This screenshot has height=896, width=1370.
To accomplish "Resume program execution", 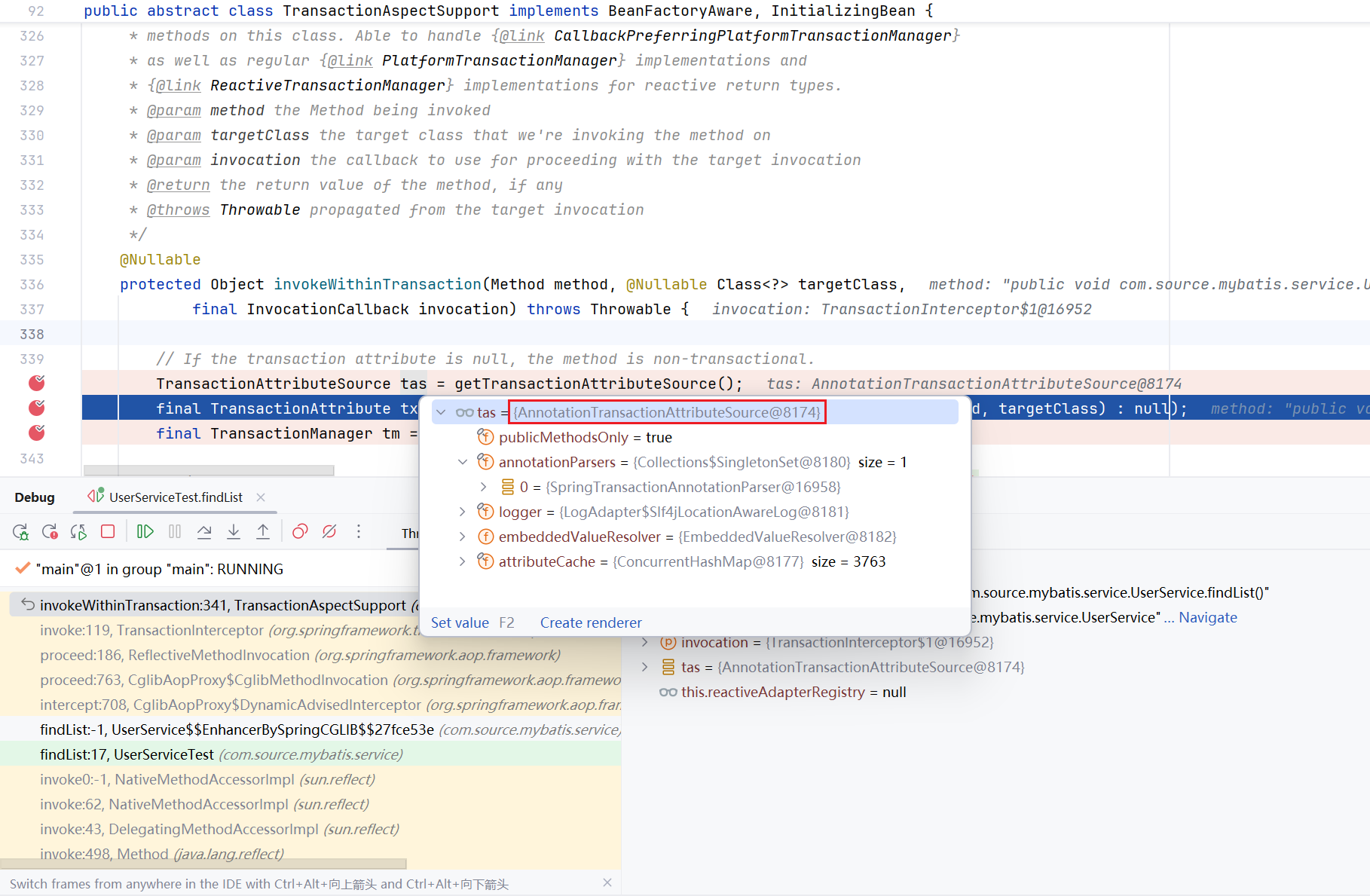I will pyautogui.click(x=145, y=532).
